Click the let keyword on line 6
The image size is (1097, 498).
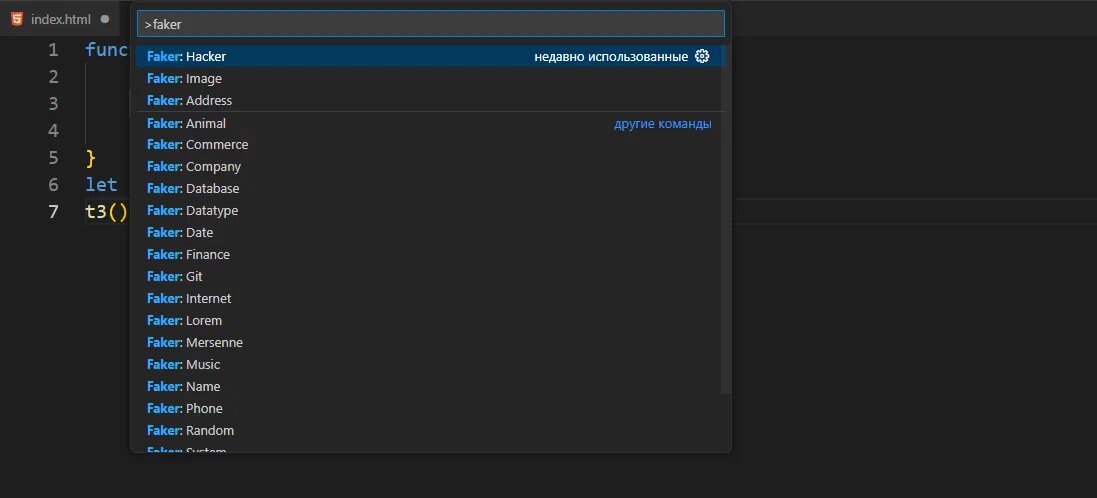pos(101,185)
